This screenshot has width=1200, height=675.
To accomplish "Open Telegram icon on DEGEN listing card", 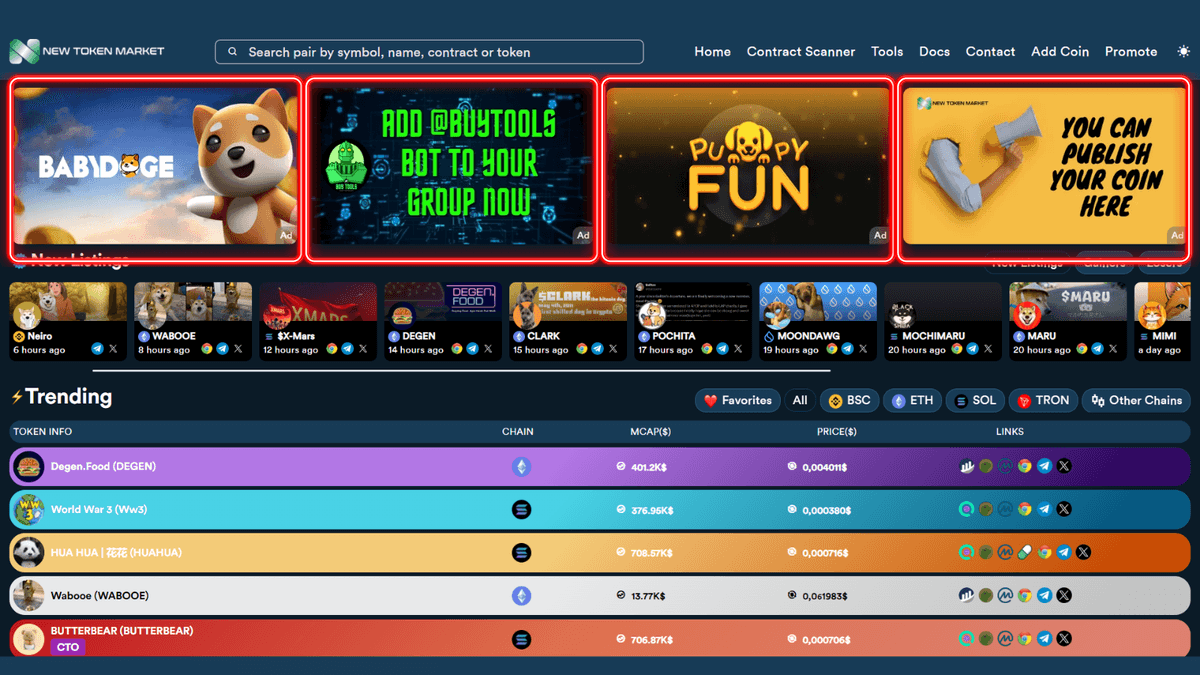I will point(472,349).
